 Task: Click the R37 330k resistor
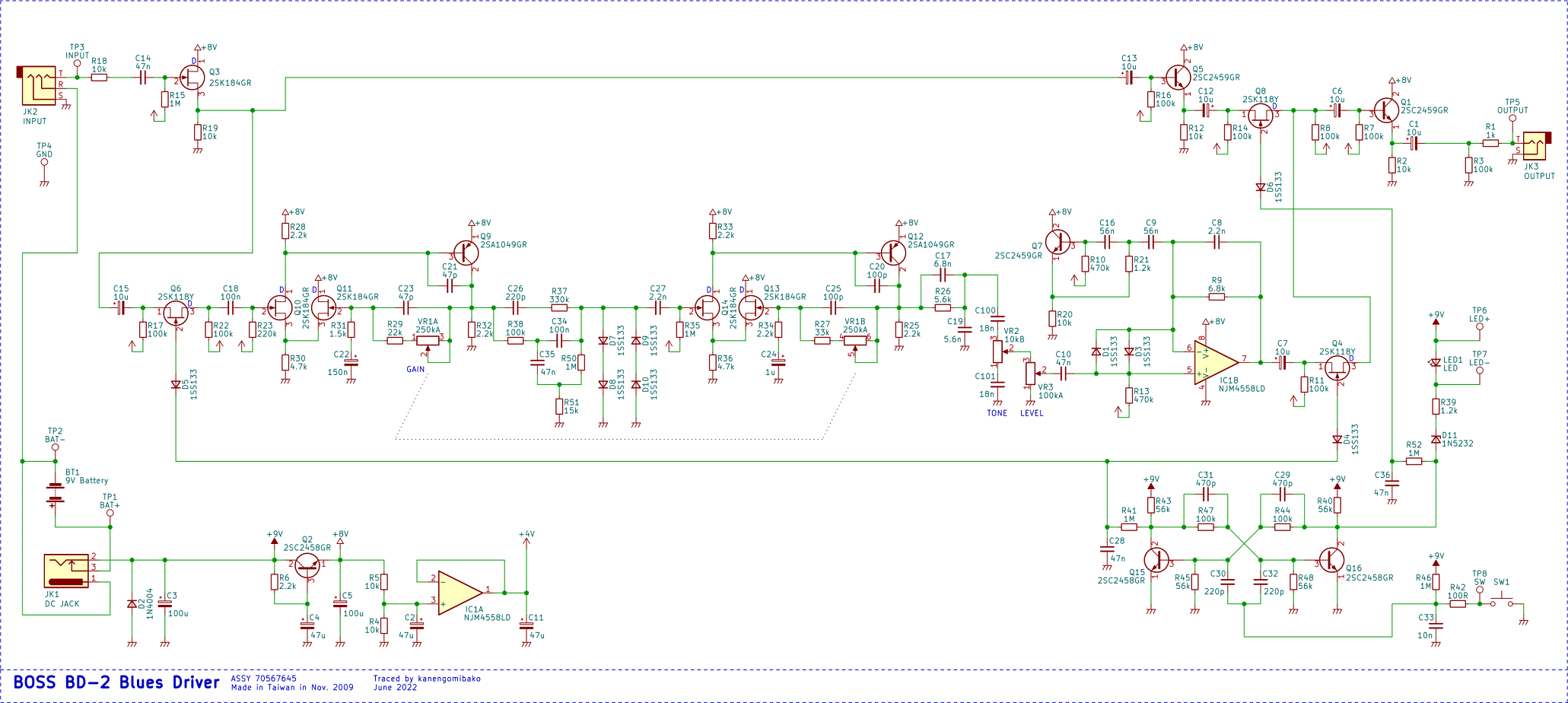[559, 307]
